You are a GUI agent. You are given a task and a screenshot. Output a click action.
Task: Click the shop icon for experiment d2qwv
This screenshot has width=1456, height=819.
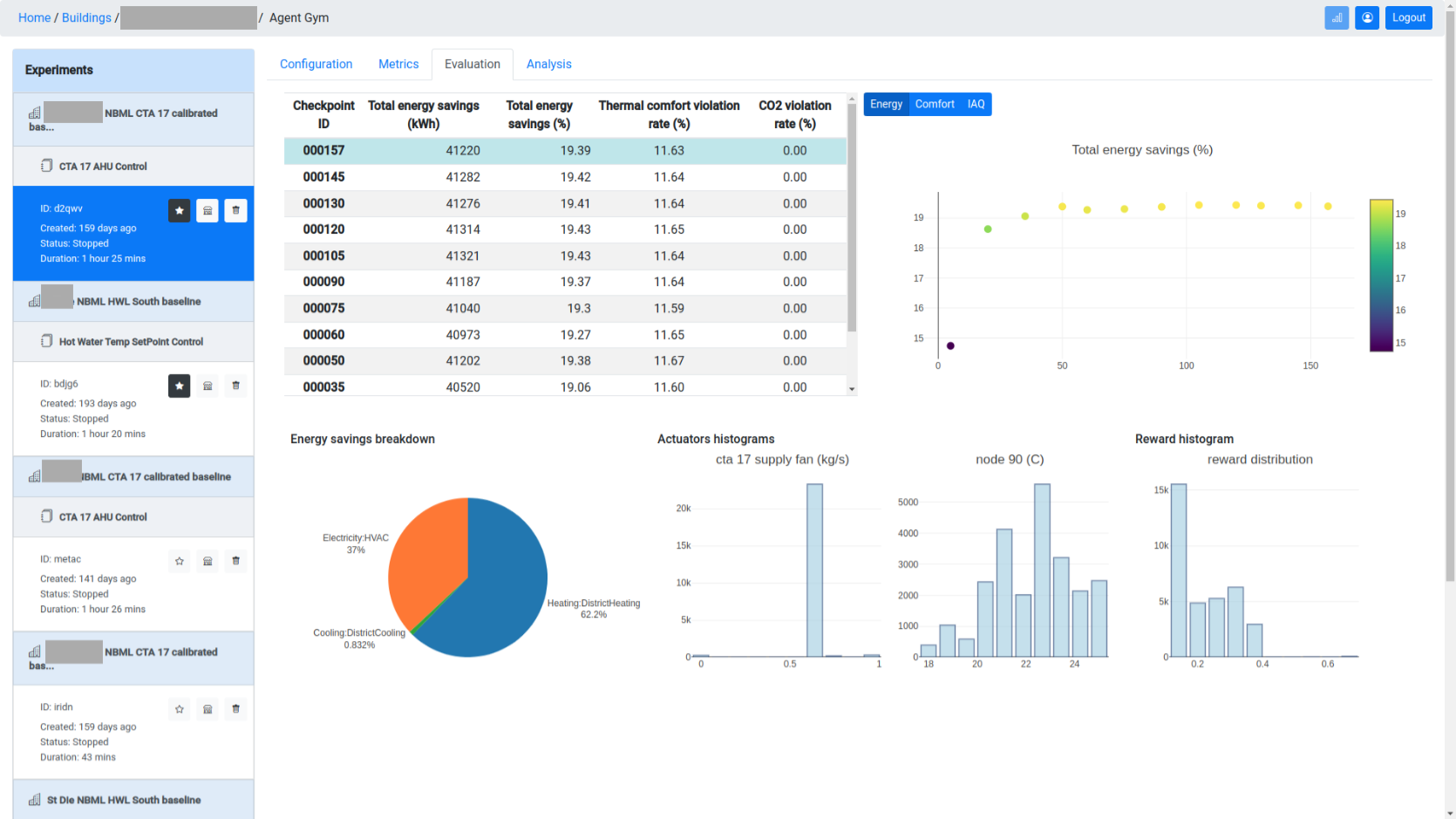point(208,210)
